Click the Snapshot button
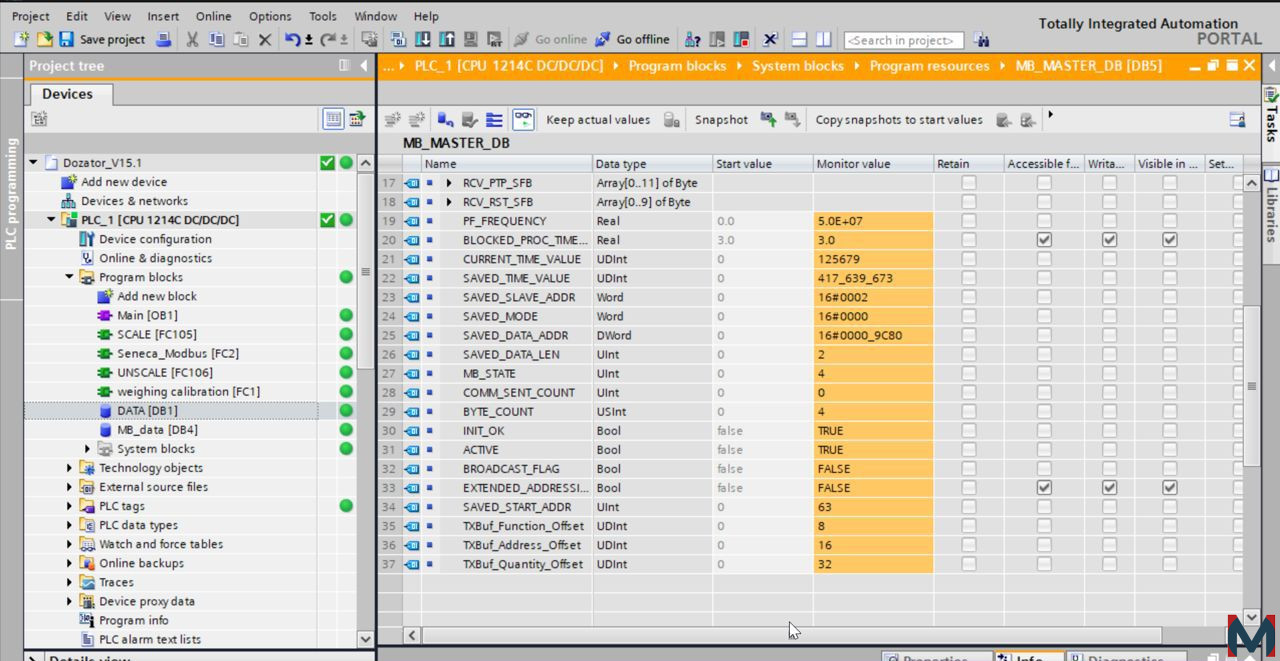The image size is (1280, 661). coord(721,119)
